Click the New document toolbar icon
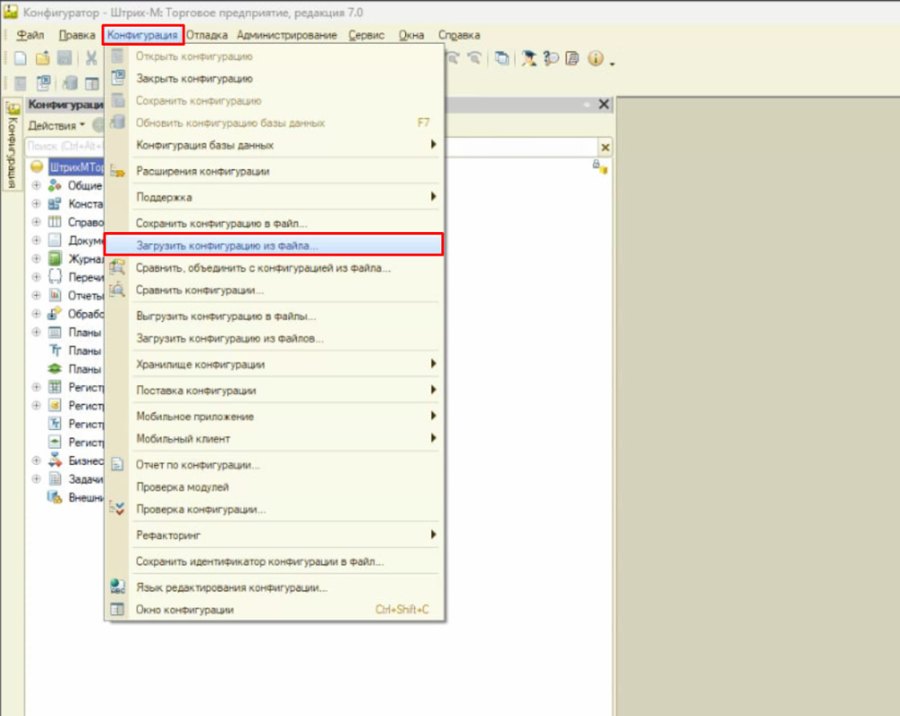Viewport: 900px width, 716px height. click(x=20, y=58)
